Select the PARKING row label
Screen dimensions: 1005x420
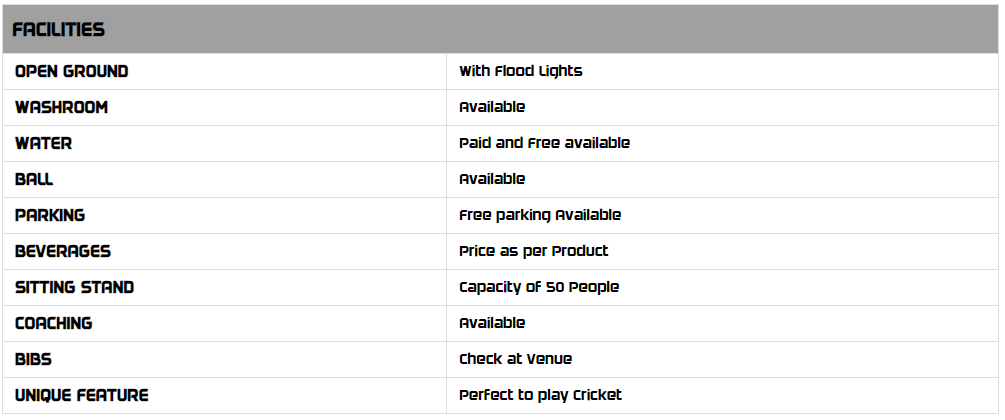coord(50,216)
